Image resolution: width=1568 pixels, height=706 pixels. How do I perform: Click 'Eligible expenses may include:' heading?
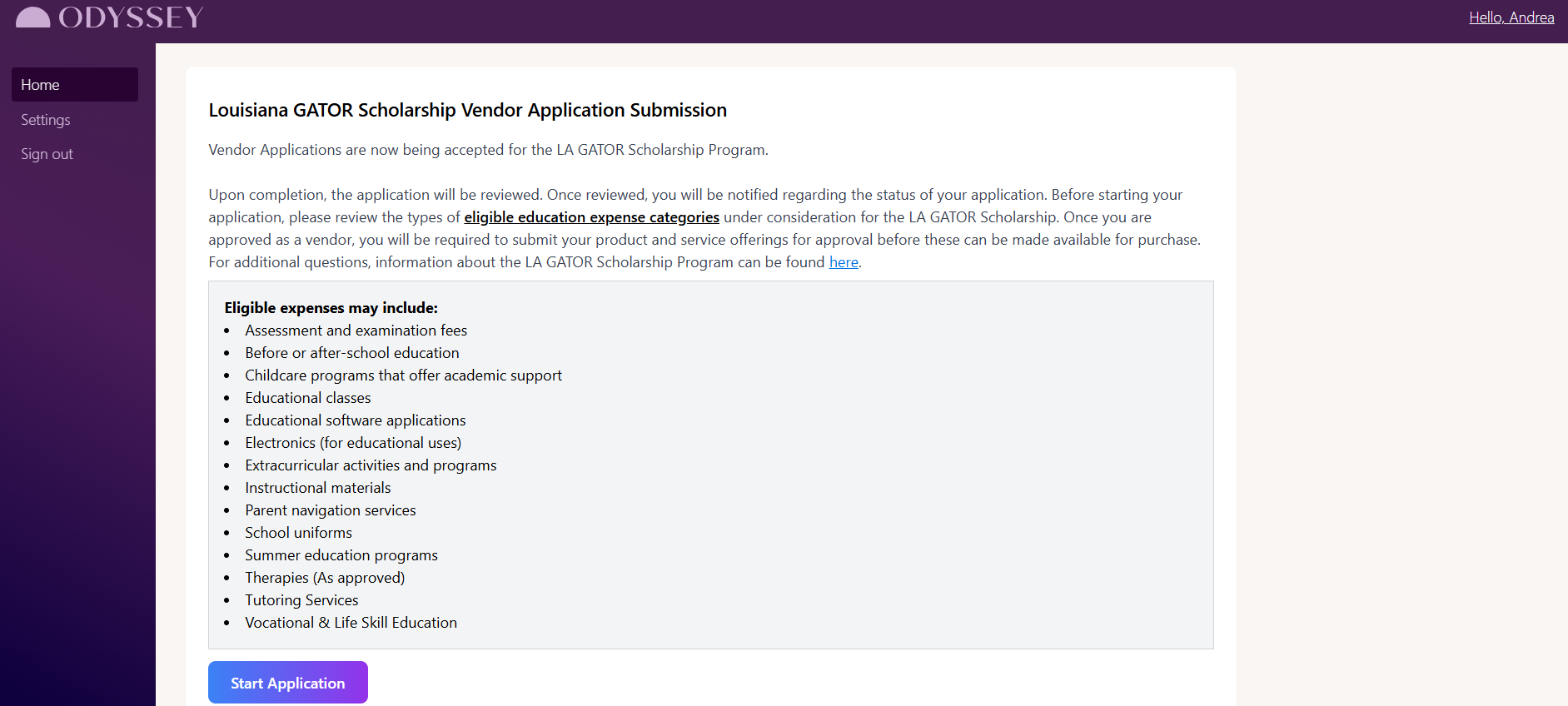(x=331, y=308)
